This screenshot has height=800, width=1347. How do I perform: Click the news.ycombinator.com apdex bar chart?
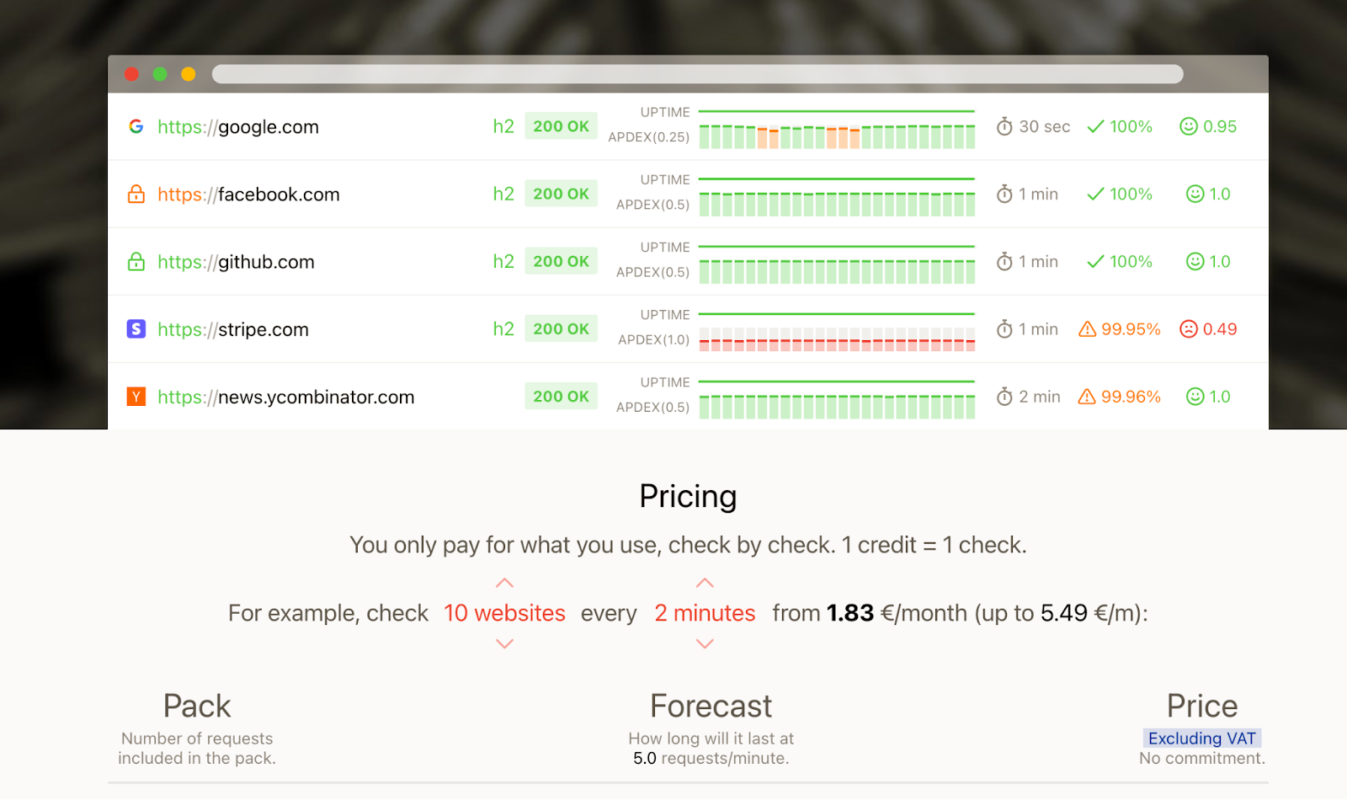point(837,406)
